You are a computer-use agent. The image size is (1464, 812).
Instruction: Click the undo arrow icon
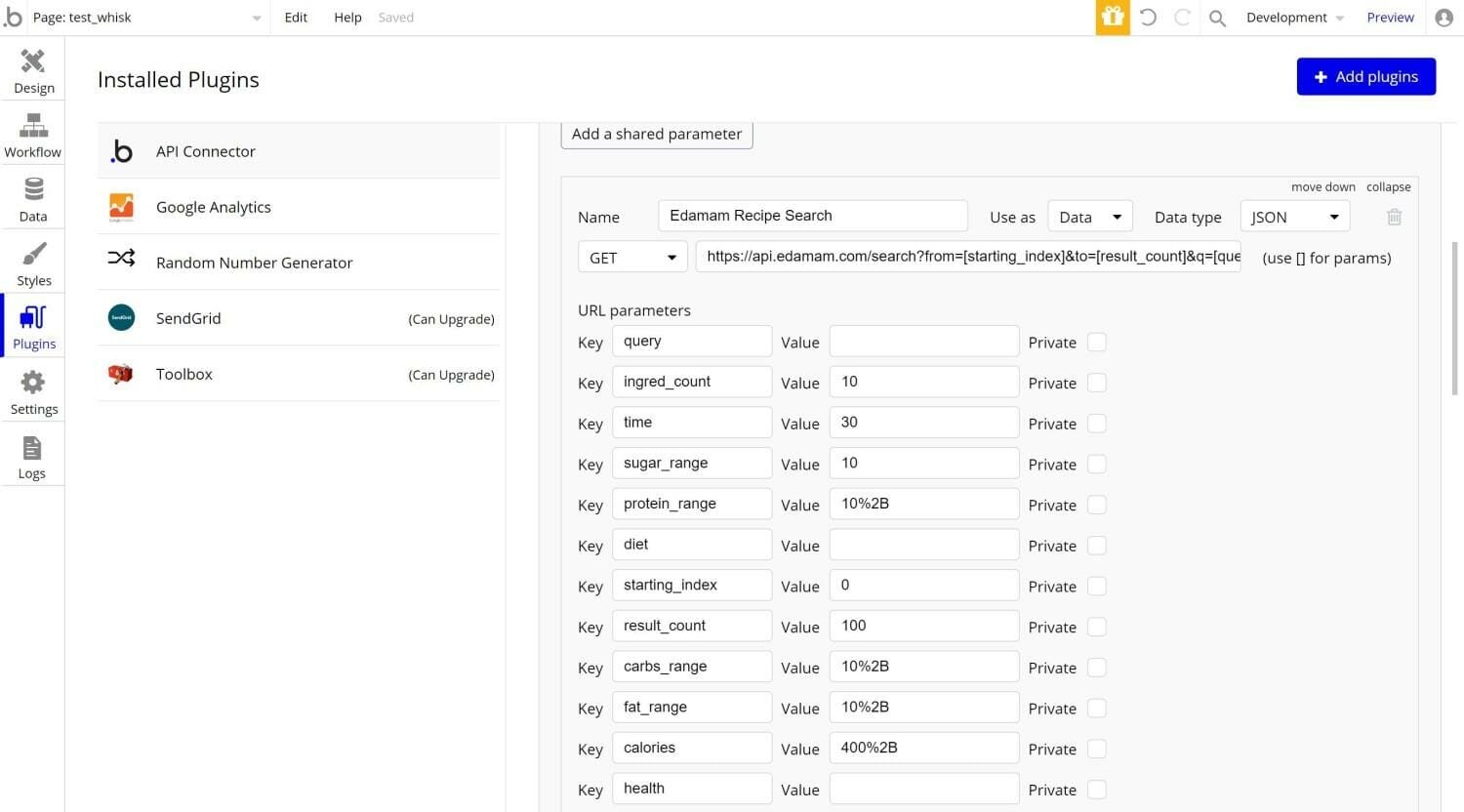click(x=1148, y=18)
